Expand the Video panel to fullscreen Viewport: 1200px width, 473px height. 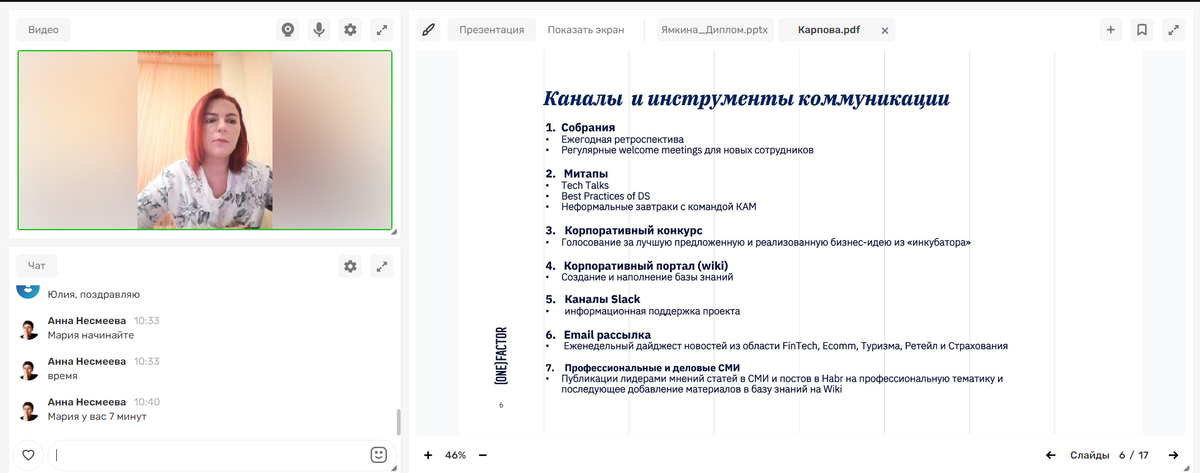tap(381, 30)
